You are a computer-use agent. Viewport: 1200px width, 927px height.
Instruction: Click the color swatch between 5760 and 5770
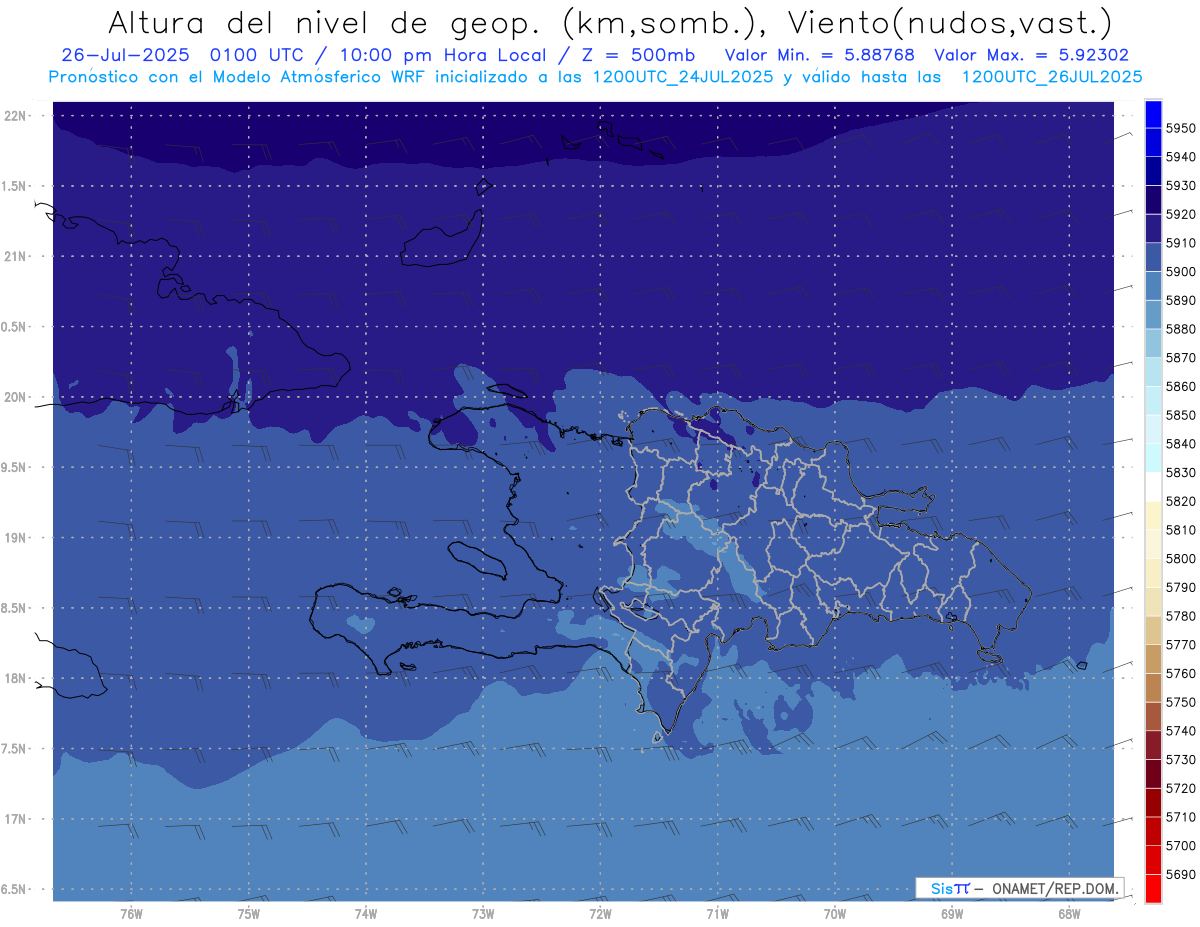click(x=1152, y=659)
